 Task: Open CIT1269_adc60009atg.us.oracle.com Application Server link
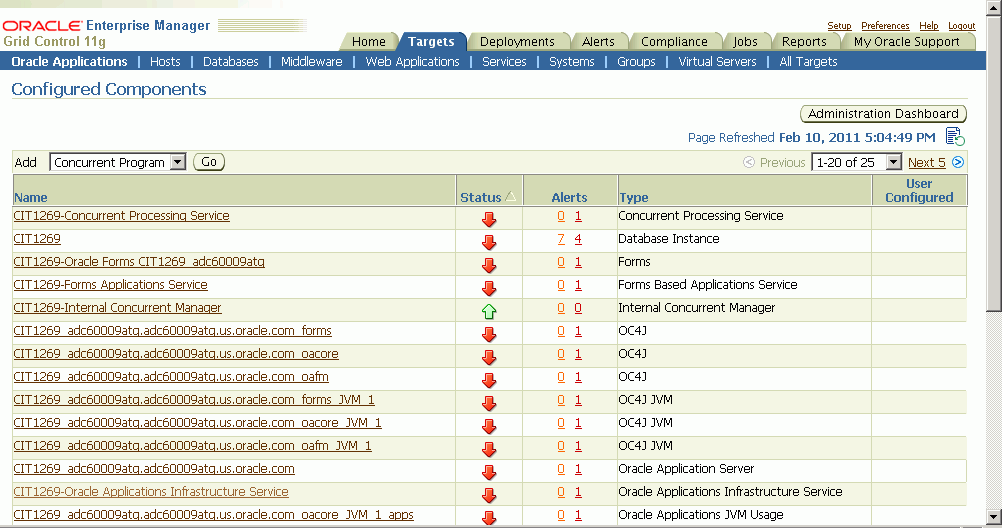coord(154,469)
